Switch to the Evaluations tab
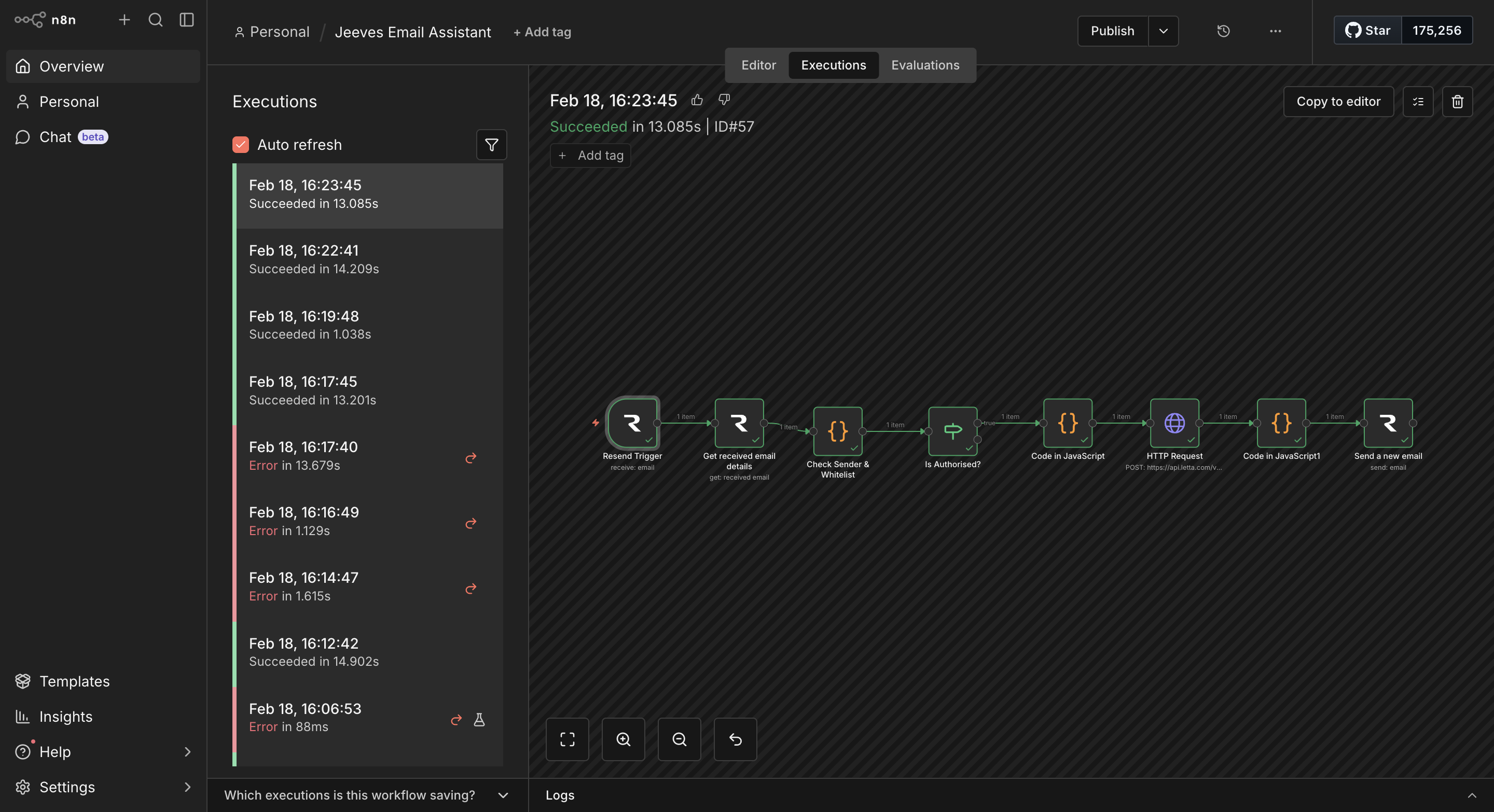Viewport: 1494px width, 812px height. point(924,65)
